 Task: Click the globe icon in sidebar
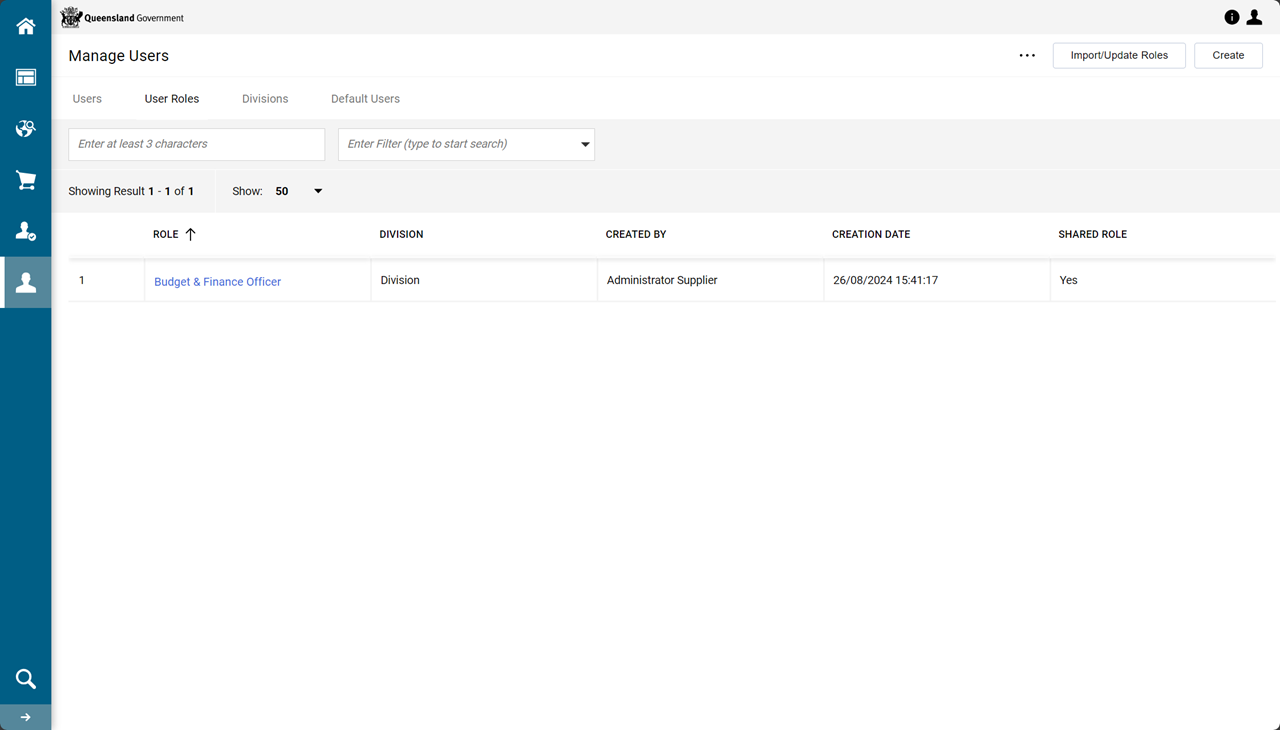26,129
